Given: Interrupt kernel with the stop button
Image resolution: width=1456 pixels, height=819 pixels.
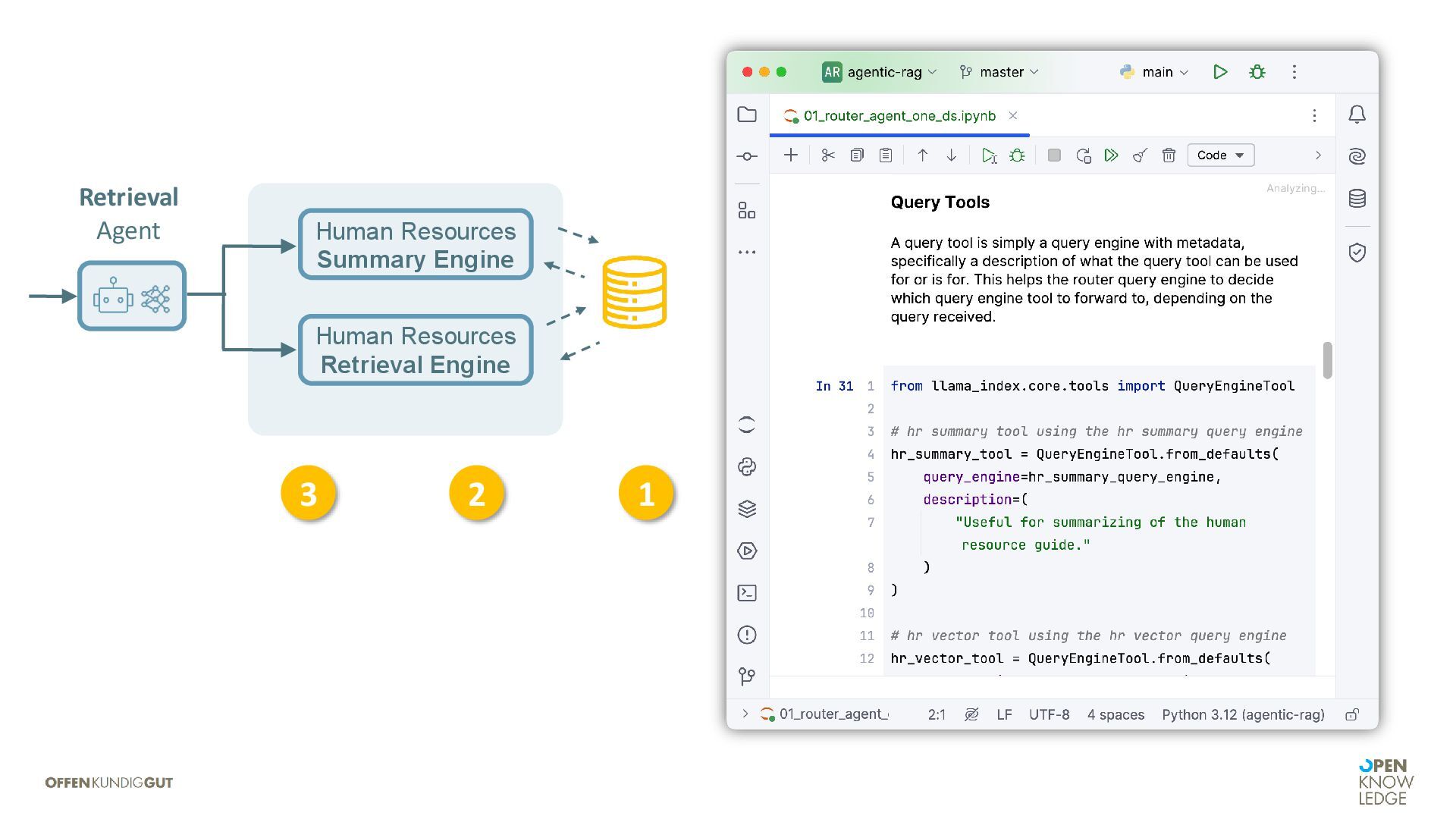Looking at the screenshot, I should [x=1054, y=155].
